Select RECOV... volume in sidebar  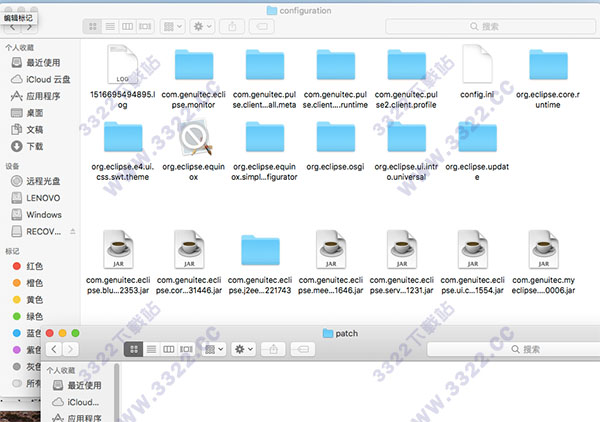[36, 231]
